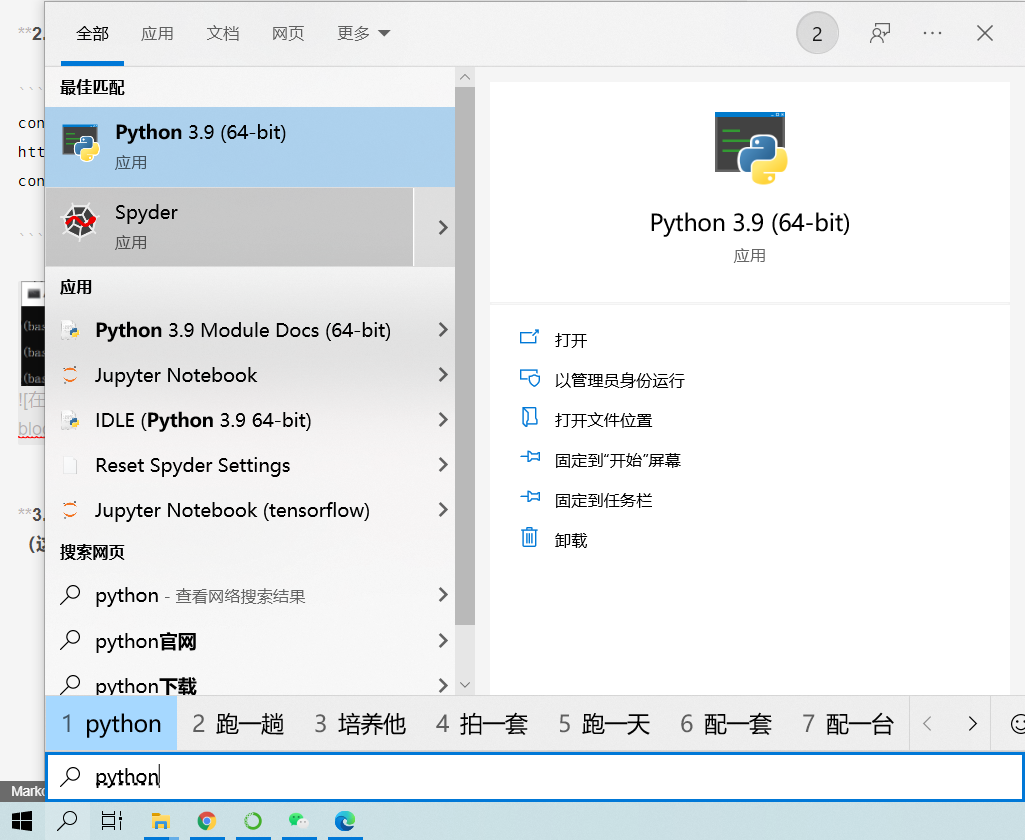Click results list scrollbar up arrow
The width and height of the screenshot is (1025, 840).
point(465,77)
